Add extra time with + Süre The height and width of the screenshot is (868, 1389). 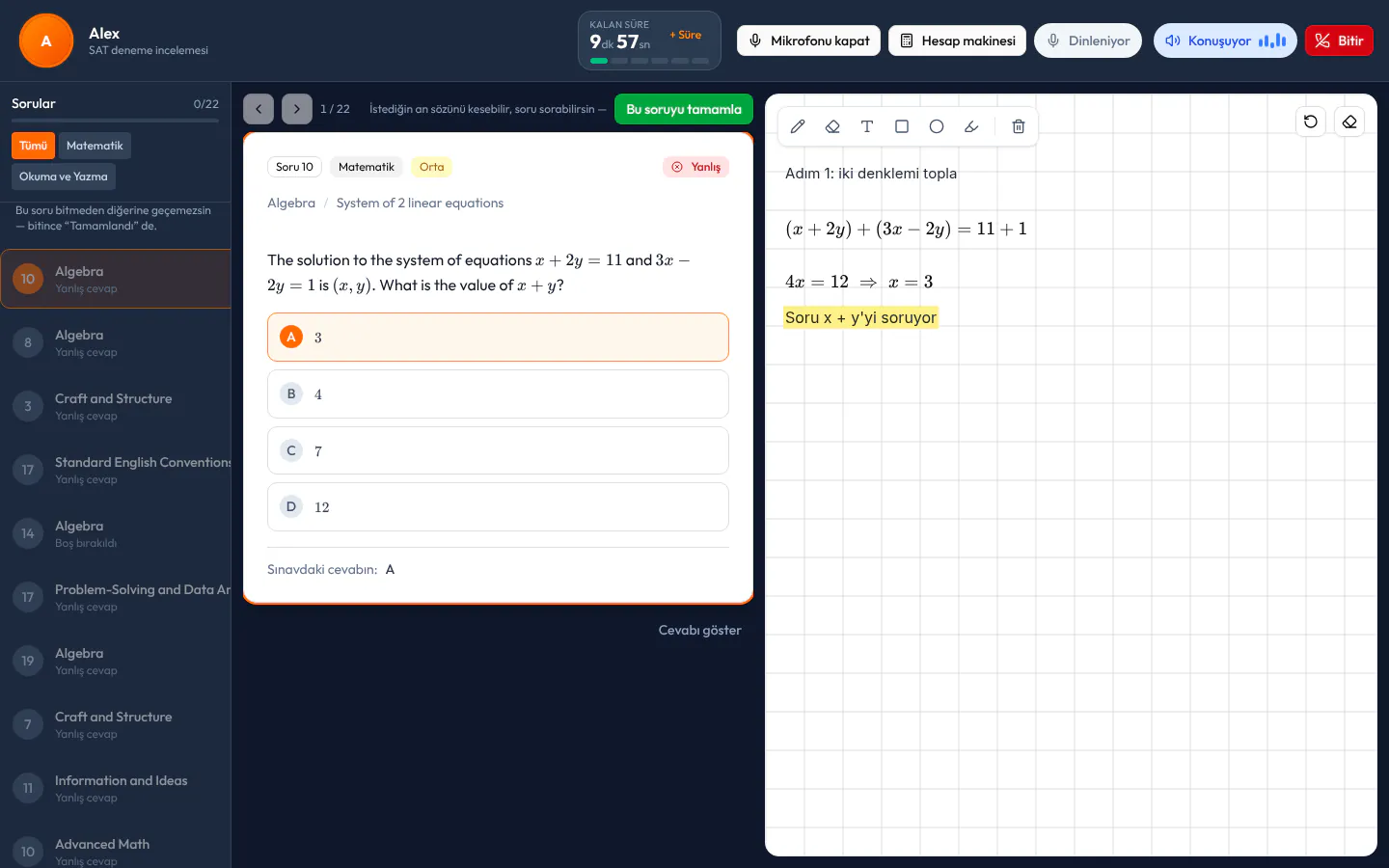[x=686, y=35]
